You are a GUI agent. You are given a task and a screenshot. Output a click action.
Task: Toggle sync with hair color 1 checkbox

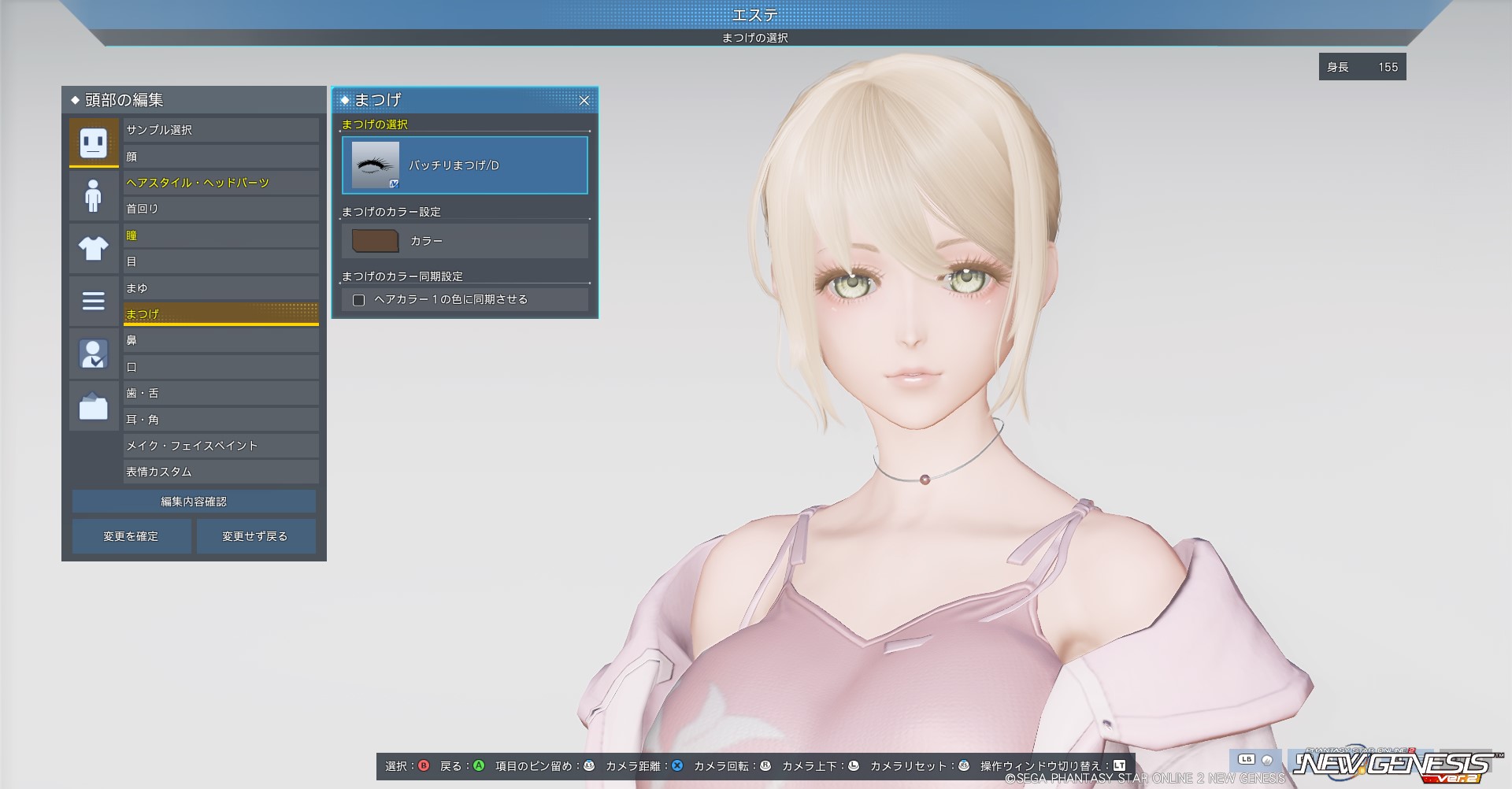(x=359, y=300)
